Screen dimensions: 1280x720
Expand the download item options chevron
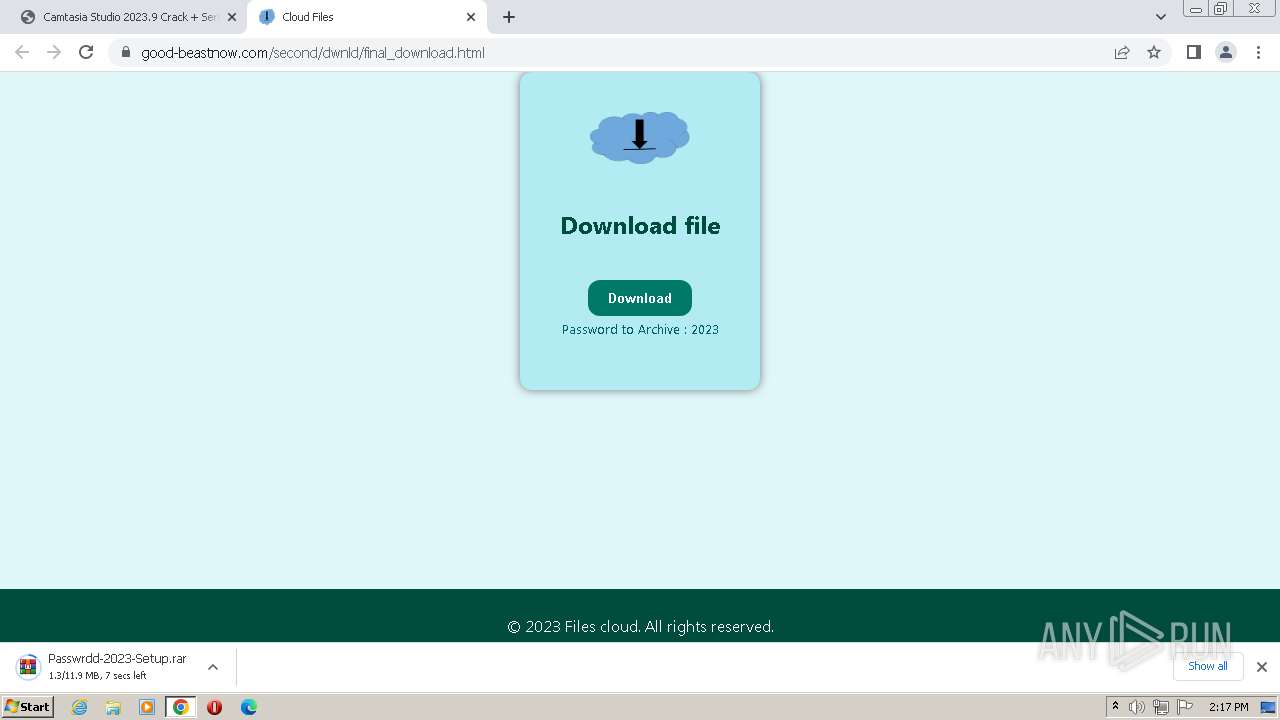tap(213, 667)
